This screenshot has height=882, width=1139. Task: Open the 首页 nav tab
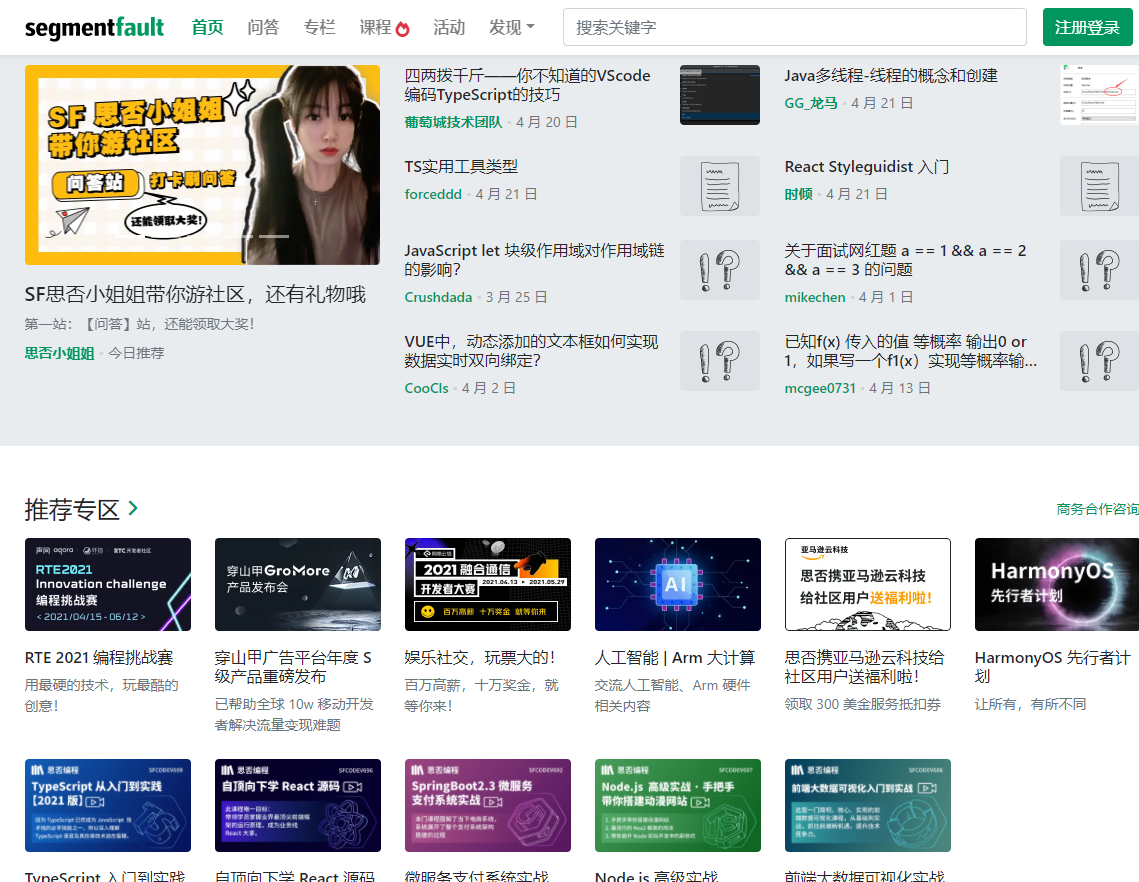click(208, 28)
